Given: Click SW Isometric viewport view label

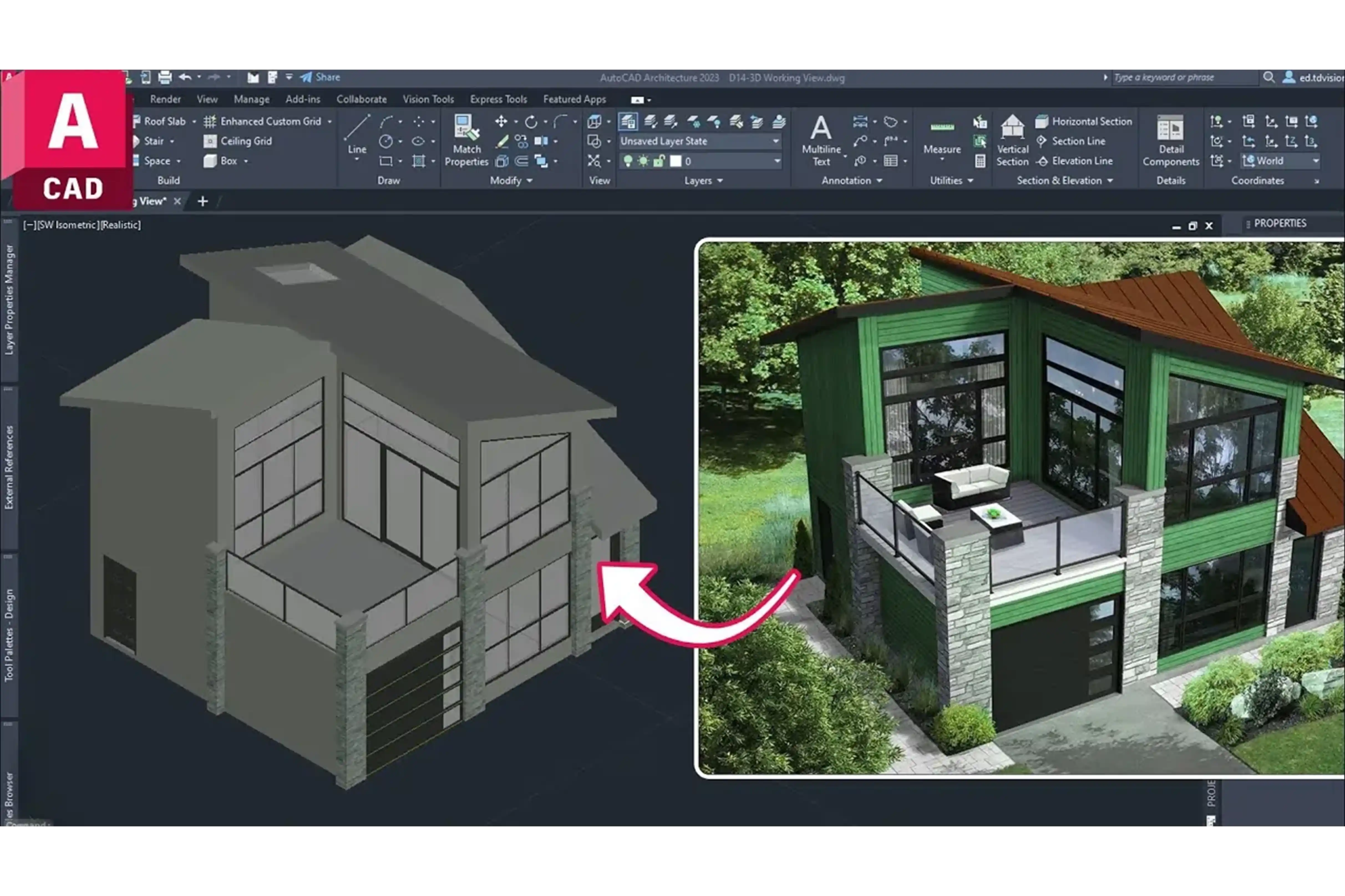Looking at the screenshot, I should point(68,225).
